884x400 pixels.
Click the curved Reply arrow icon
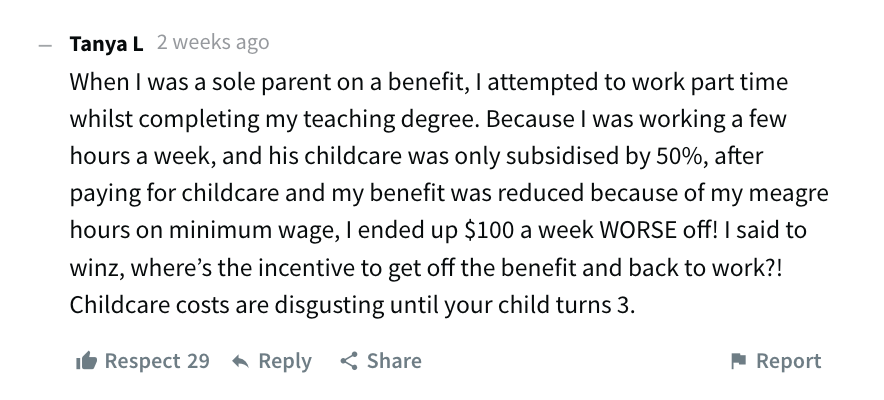point(240,361)
